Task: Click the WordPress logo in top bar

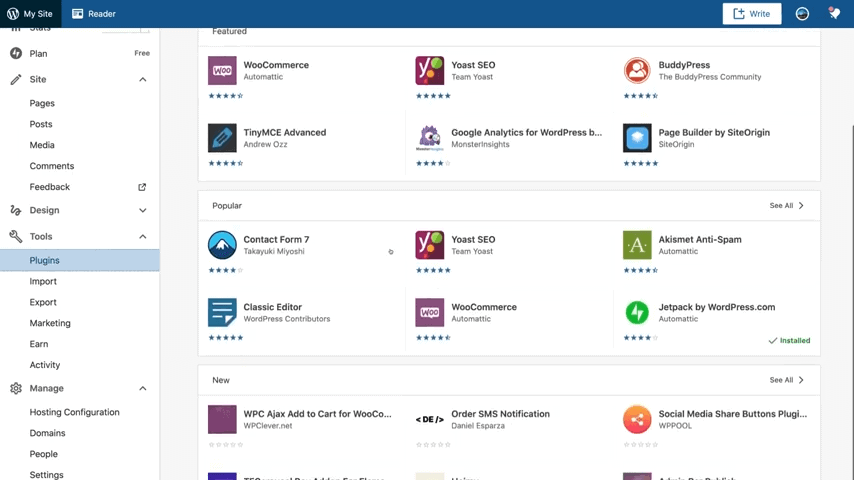Action: coord(13,14)
